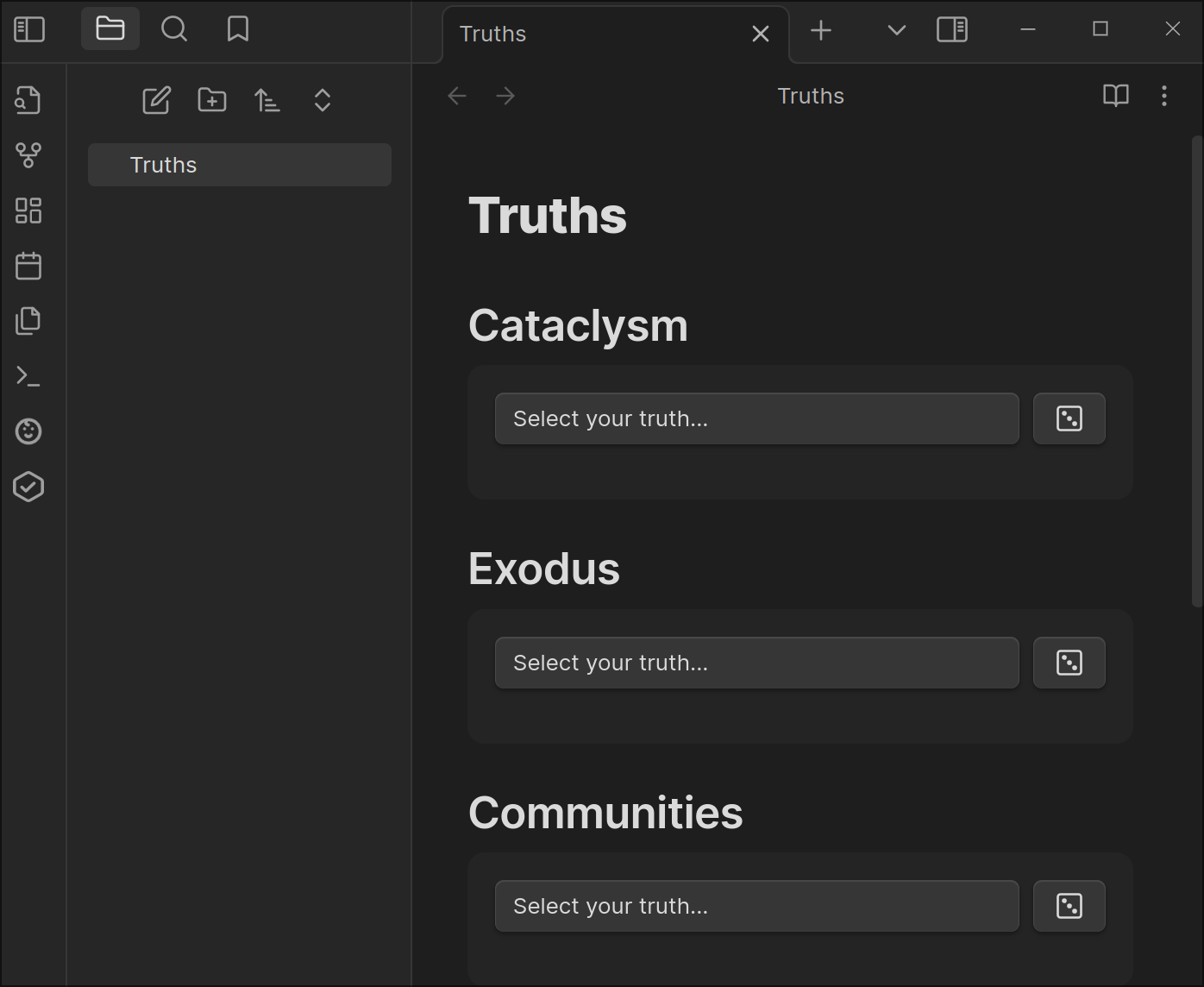Open graph view icon in ribbon
Viewport: 1204px width, 987px height.
pyautogui.click(x=28, y=155)
